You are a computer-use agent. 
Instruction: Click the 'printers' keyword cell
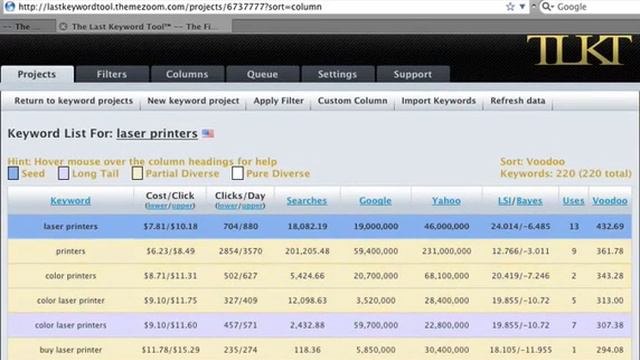click(x=71, y=251)
